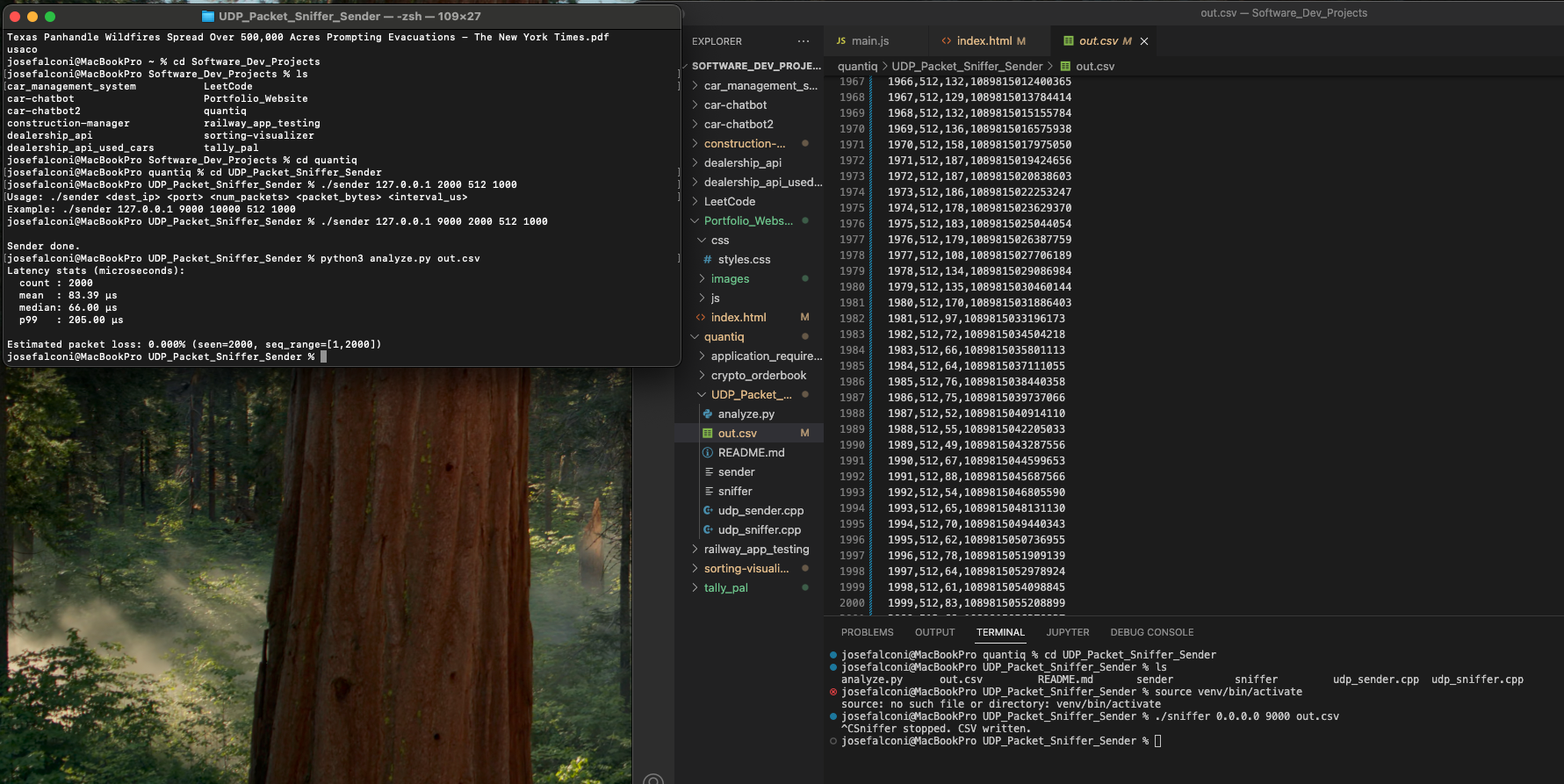Click the error indicator beside source venv command

click(x=833, y=692)
